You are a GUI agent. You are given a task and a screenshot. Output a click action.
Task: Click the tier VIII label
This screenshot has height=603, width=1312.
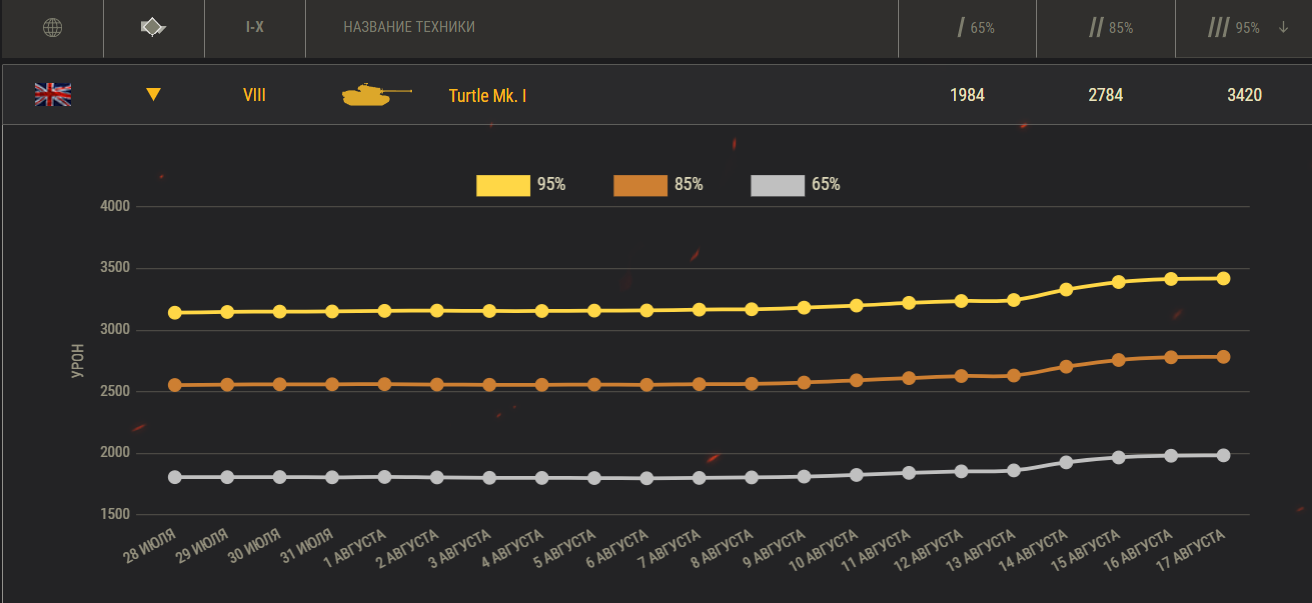[255, 95]
